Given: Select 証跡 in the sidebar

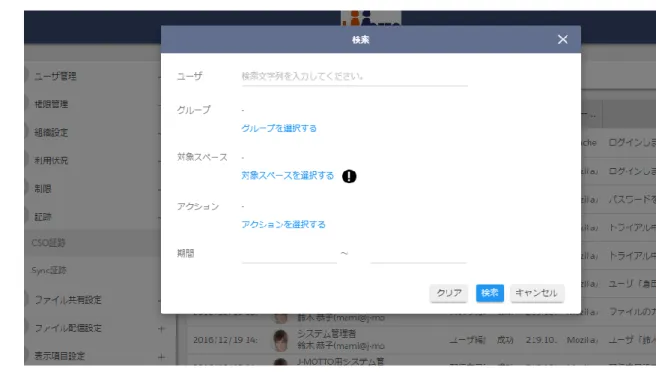Looking at the screenshot, I should coord(43,217).
